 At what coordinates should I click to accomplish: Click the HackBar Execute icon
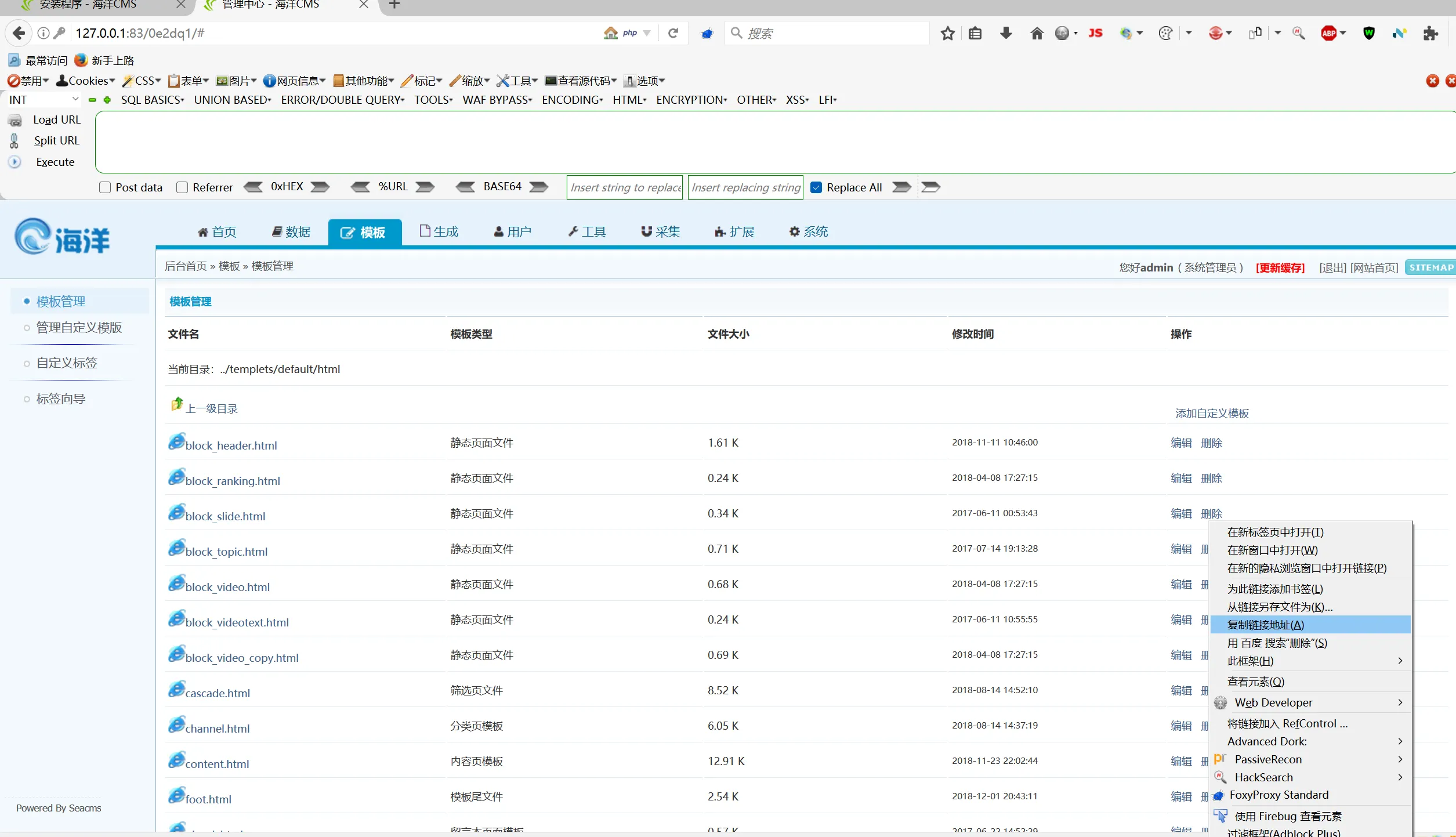(x=15, y=162)
